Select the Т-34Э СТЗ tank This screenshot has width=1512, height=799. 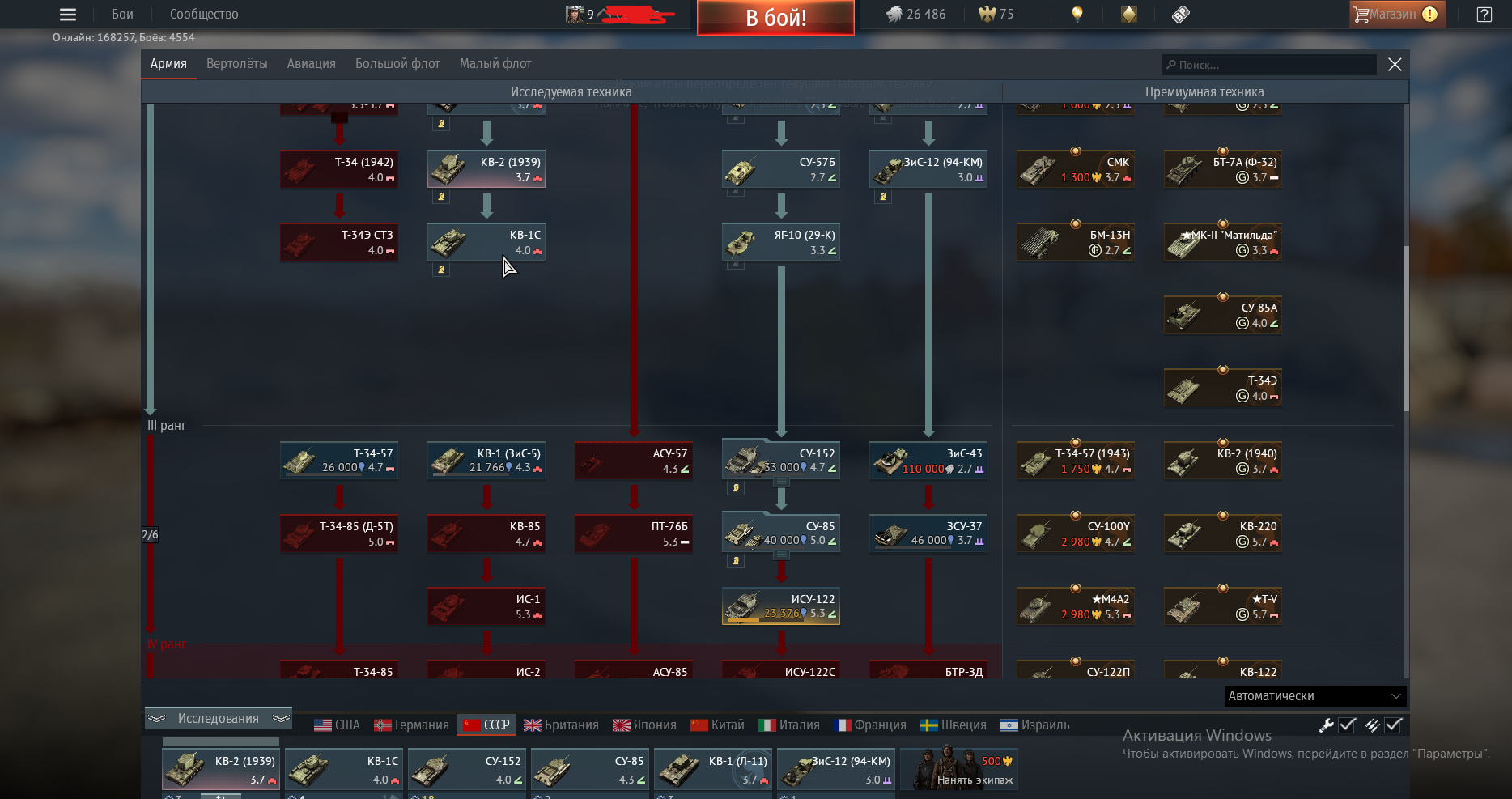tap(339, 242)
